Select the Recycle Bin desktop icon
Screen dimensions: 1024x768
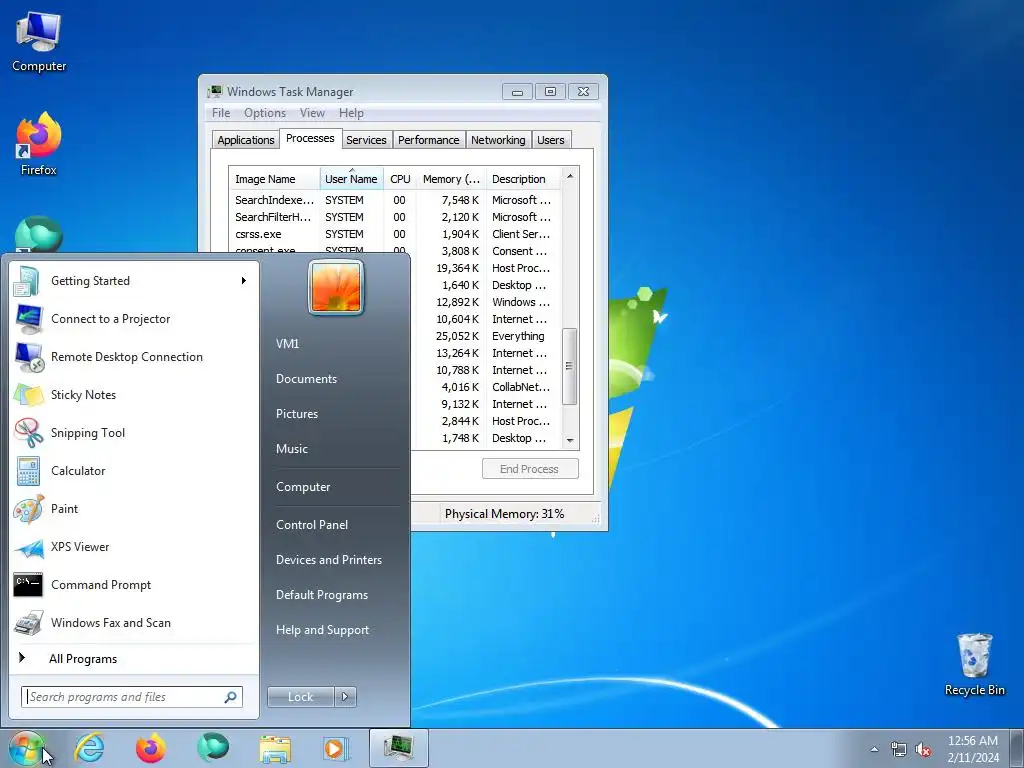974,664
